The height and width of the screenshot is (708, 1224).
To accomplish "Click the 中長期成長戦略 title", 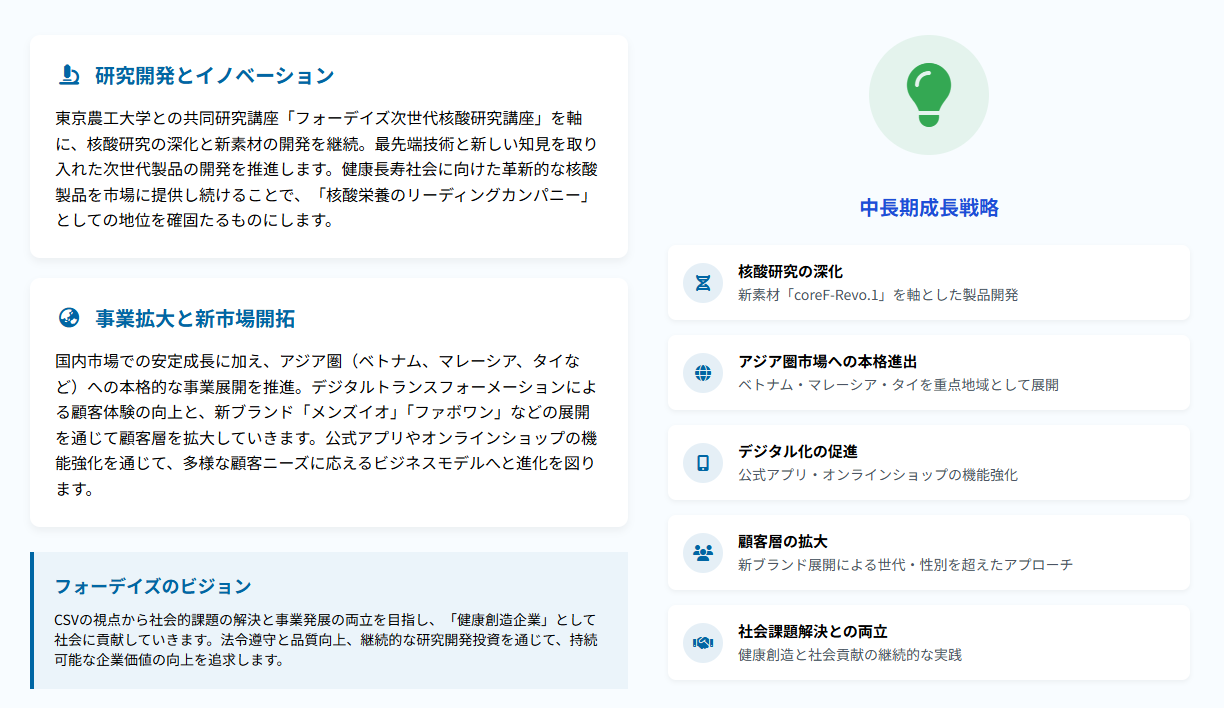I will click(929, 208).
